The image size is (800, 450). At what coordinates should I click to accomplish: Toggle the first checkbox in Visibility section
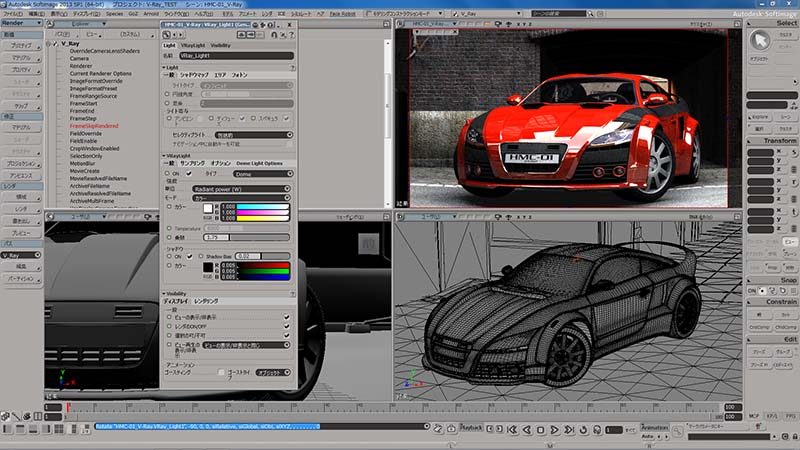coord(287,317)
